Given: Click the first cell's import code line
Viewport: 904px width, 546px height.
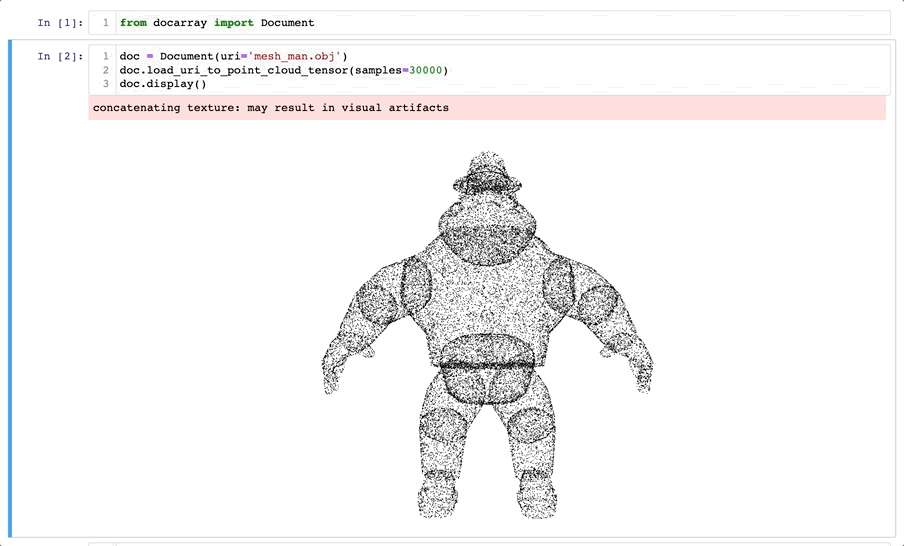Looking at the screenshot, I should coord(217,23).
